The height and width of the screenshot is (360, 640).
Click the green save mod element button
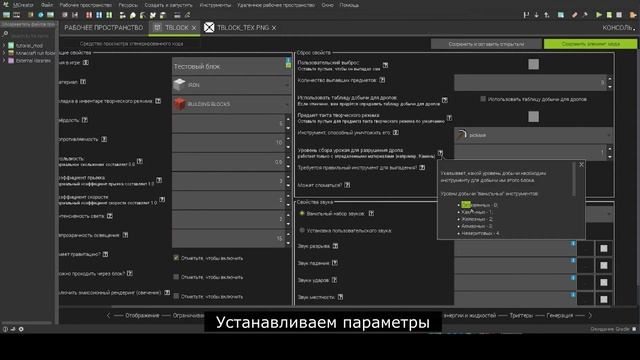click(590, 44)
